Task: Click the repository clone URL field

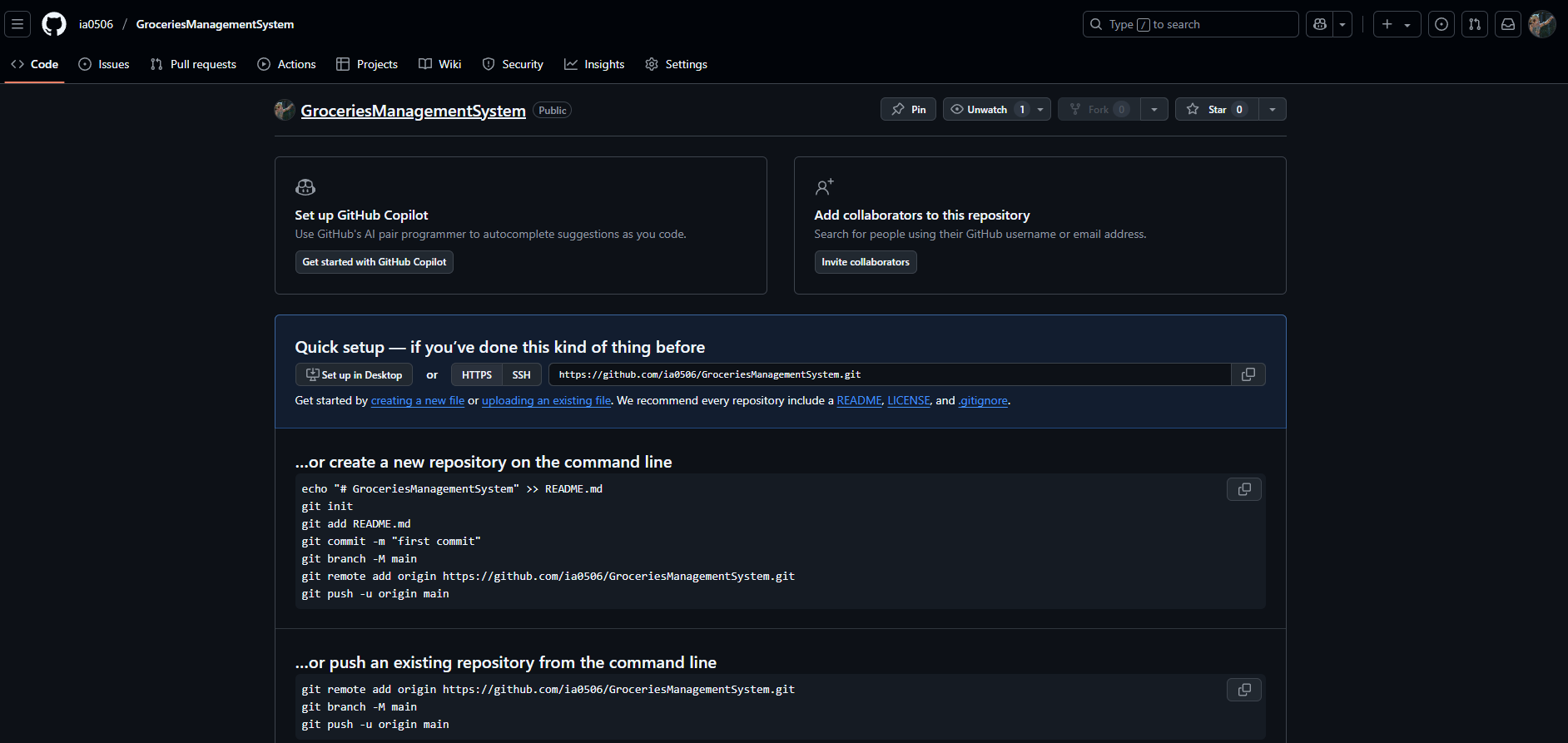Action: (890, 374)
